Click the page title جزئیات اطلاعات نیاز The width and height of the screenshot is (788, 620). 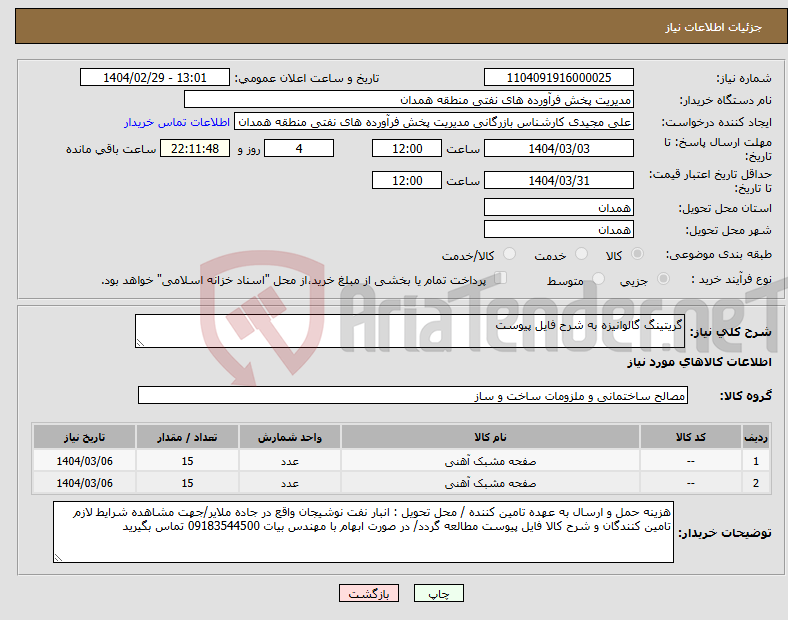pos(714,27)
